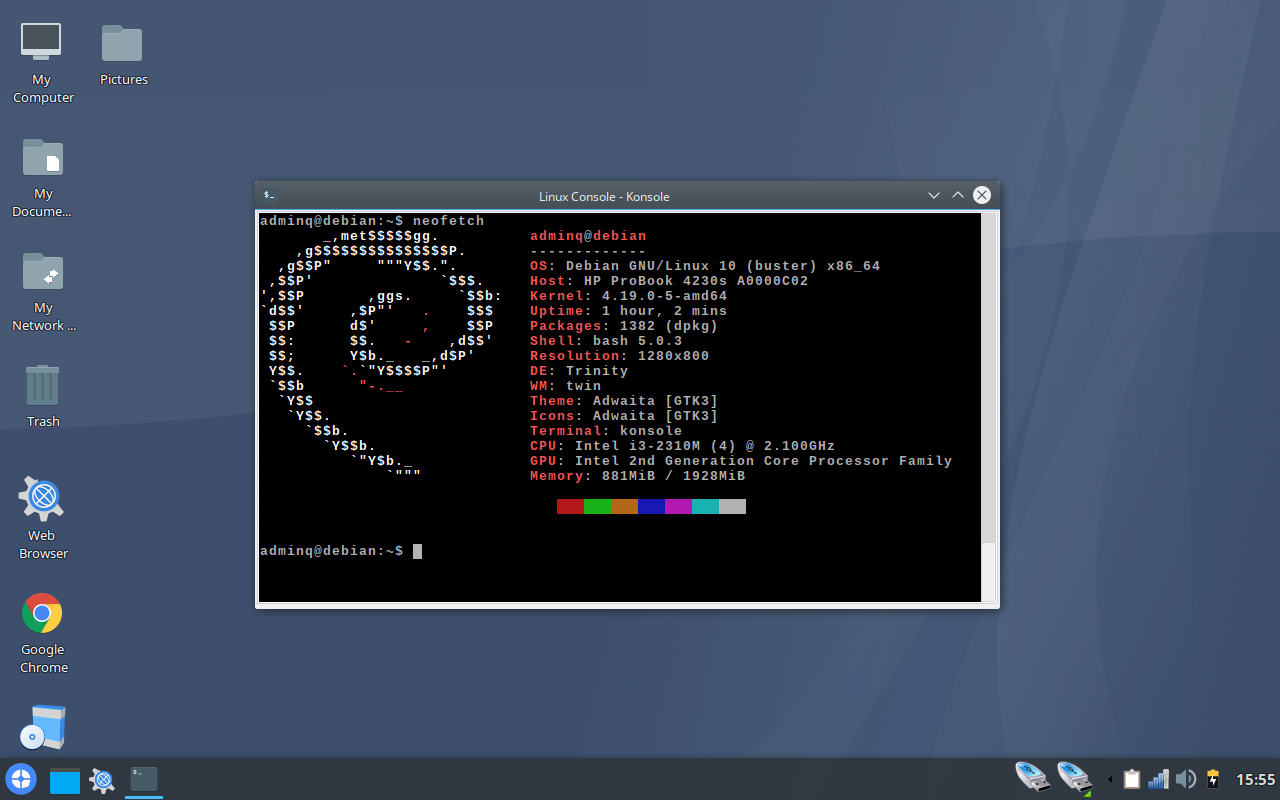The width and height of the screenshot is (1280, 800).
Task: Click the volume speaker tray icon
Action: click(x=1186, y=779)
